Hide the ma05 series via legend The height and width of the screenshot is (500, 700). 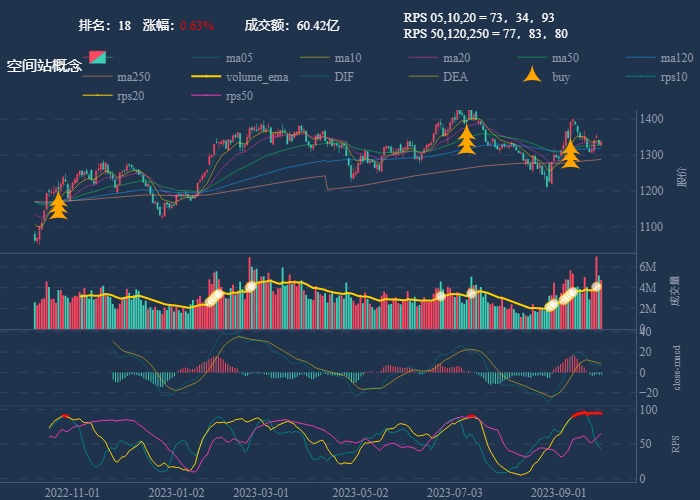pos(239,57)
